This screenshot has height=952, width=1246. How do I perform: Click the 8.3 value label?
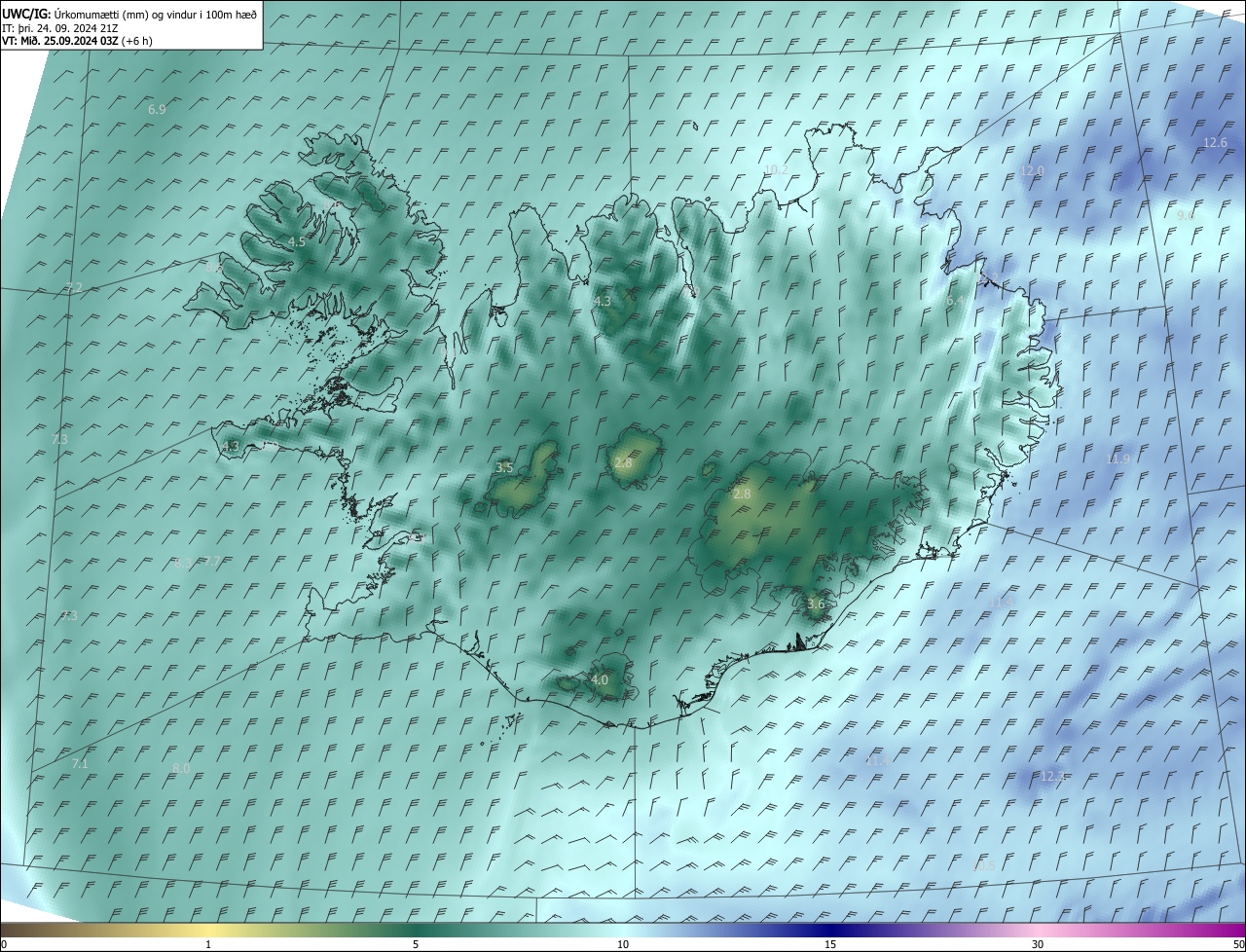[x=184, y=563]
